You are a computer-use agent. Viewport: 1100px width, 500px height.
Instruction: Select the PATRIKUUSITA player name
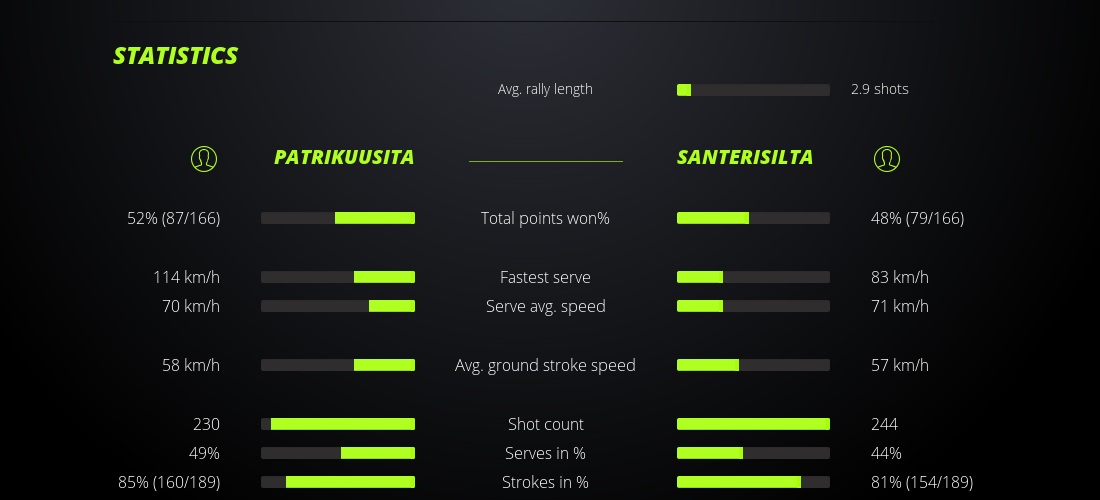point(344,158)
